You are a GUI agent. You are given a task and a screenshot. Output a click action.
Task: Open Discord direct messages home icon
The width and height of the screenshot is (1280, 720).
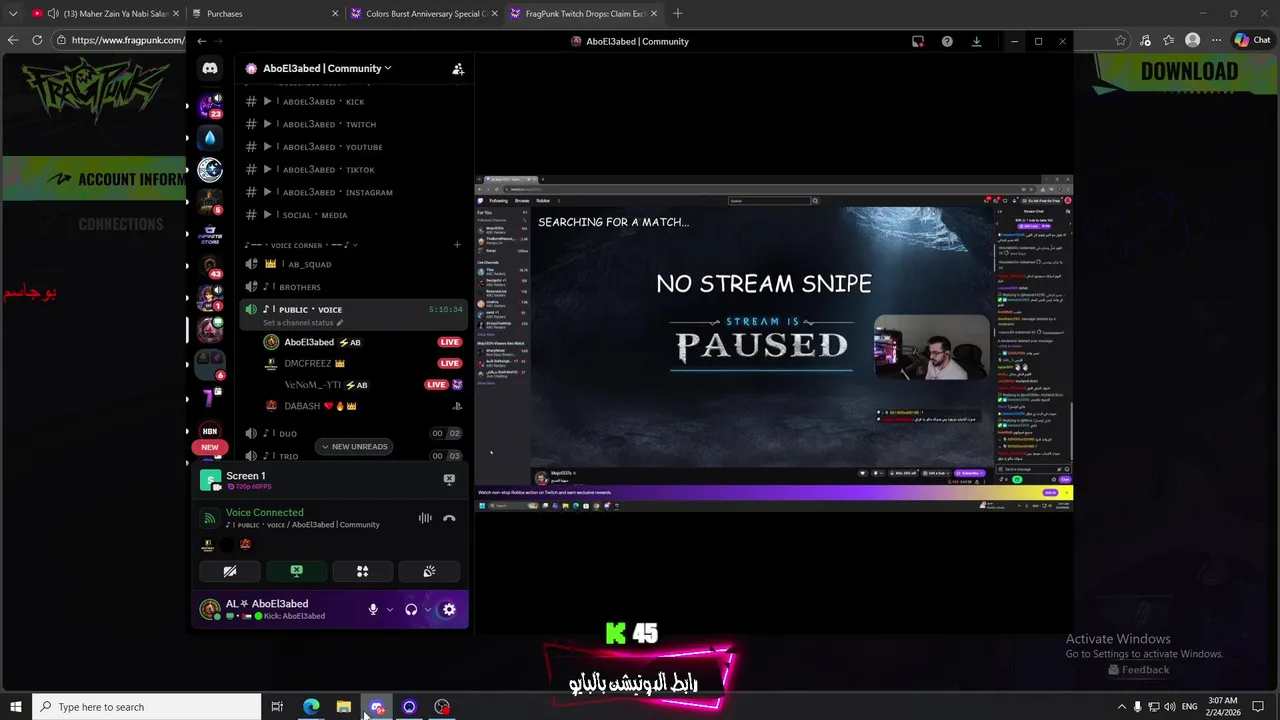point(210,68)
